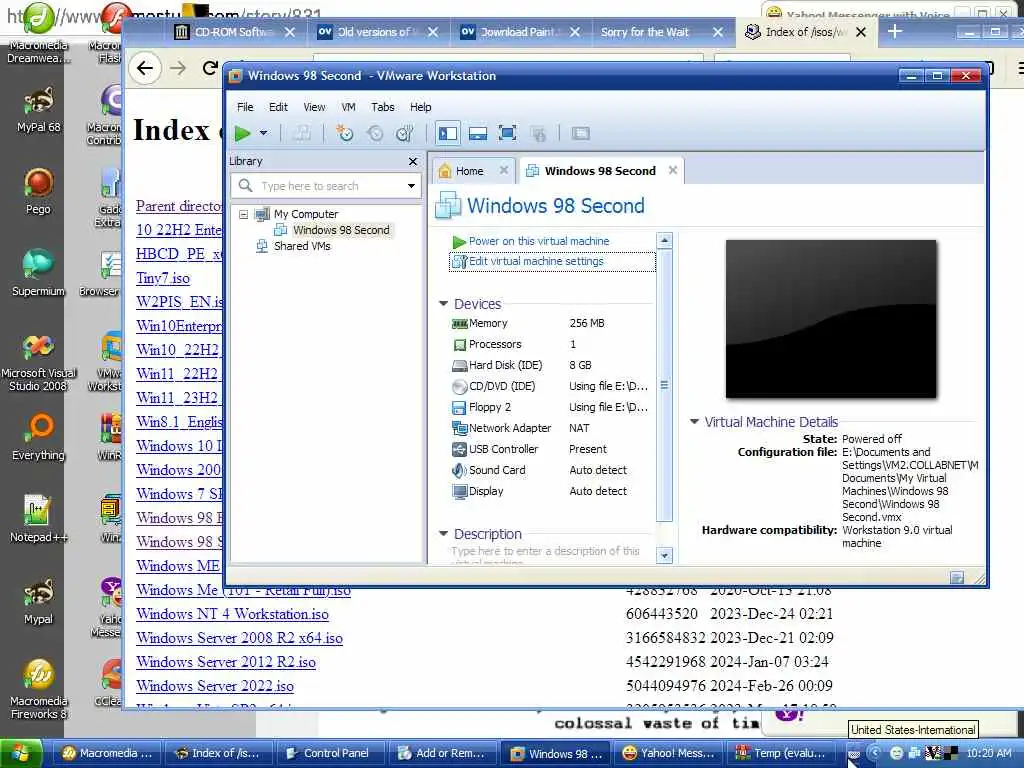Close the Windows 98 Second tab
Screen dimensions: 1024x768
pyautogui.click(x=673, y=170)
